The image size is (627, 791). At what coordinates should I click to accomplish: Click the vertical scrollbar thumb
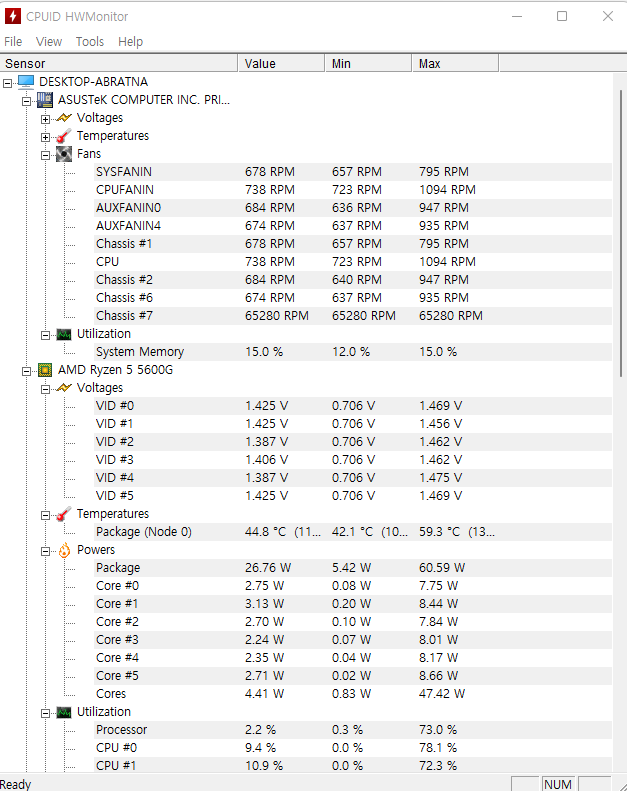(x=620, y=233)
